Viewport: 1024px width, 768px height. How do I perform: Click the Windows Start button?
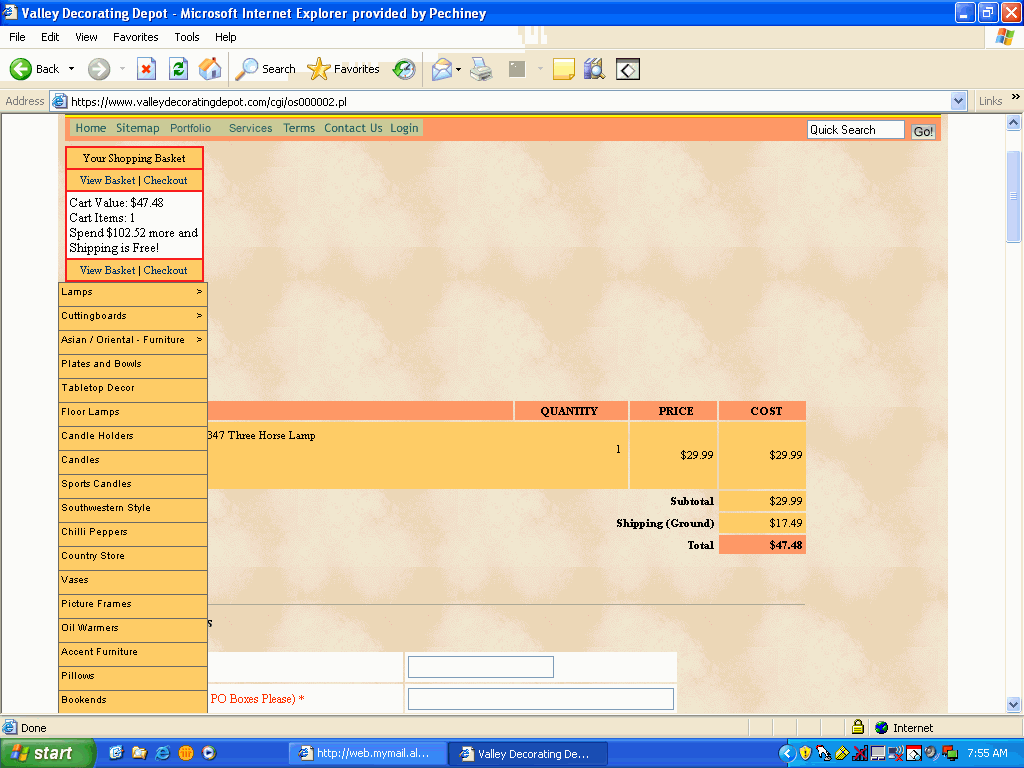point(47,753)
